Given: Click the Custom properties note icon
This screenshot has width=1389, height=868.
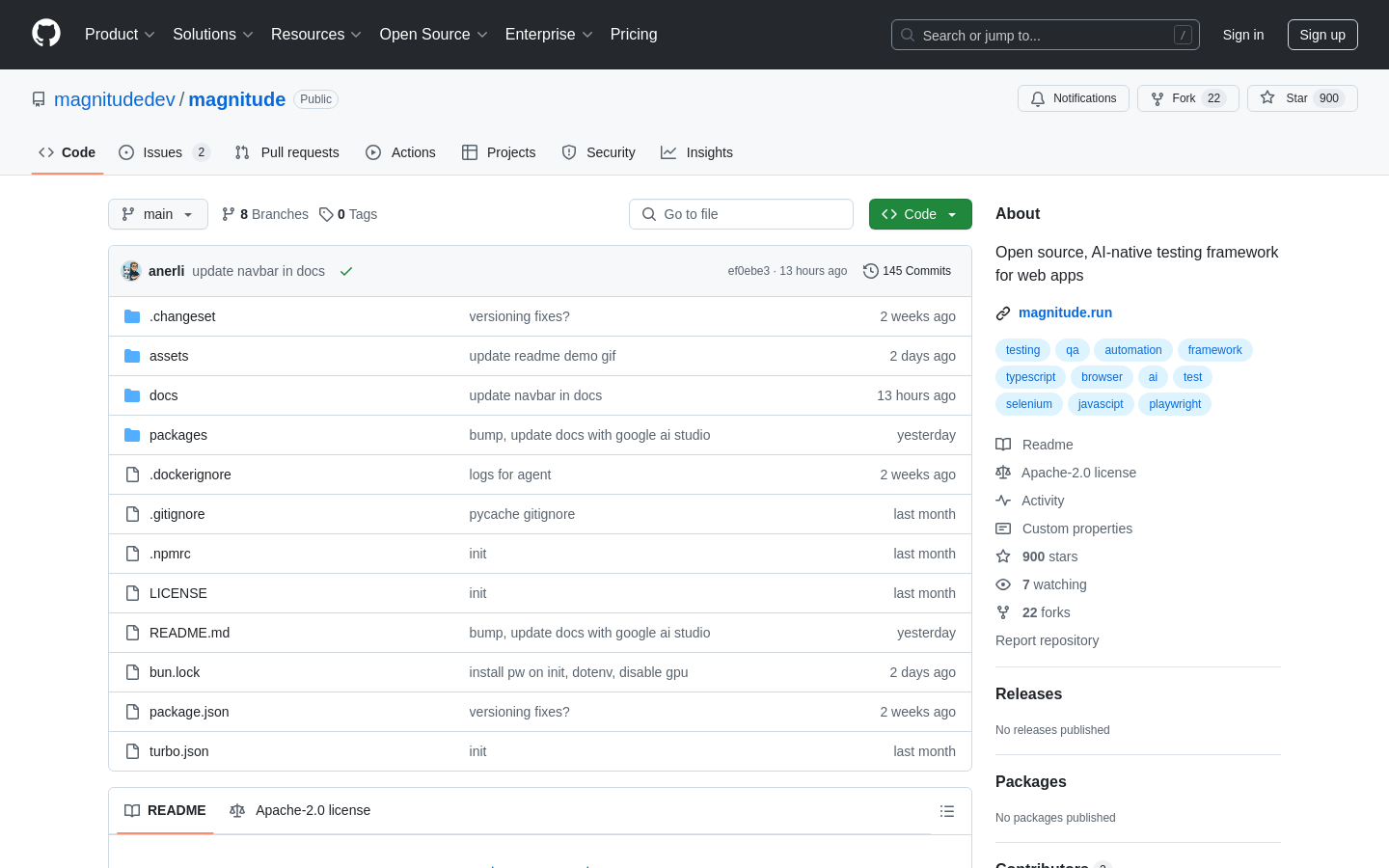Looking at the screenshot, I should 1003,529.
